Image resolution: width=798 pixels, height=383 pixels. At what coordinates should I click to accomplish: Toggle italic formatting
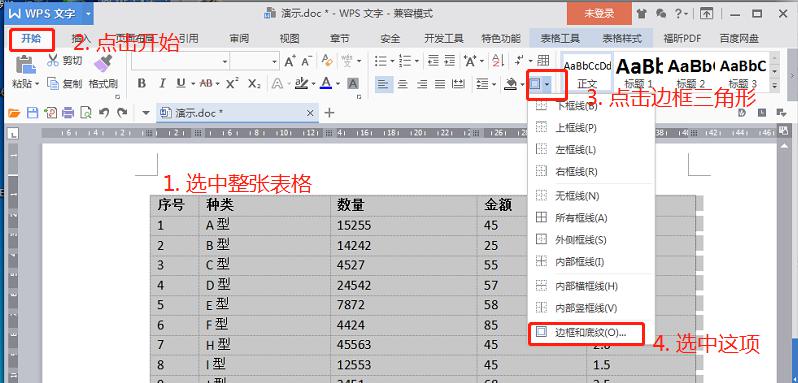click(162, 83)
